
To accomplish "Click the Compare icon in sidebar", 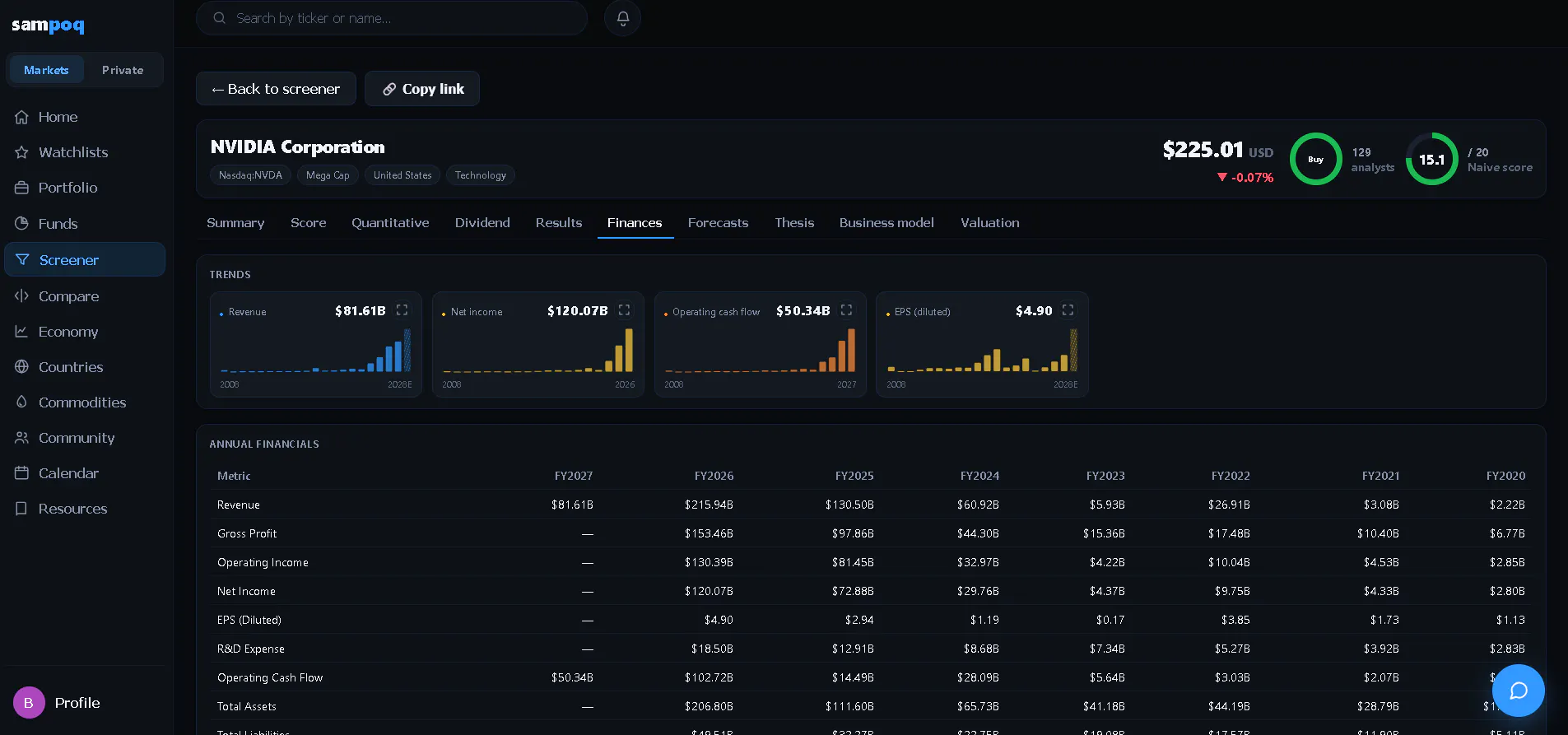I will point(22,296).
